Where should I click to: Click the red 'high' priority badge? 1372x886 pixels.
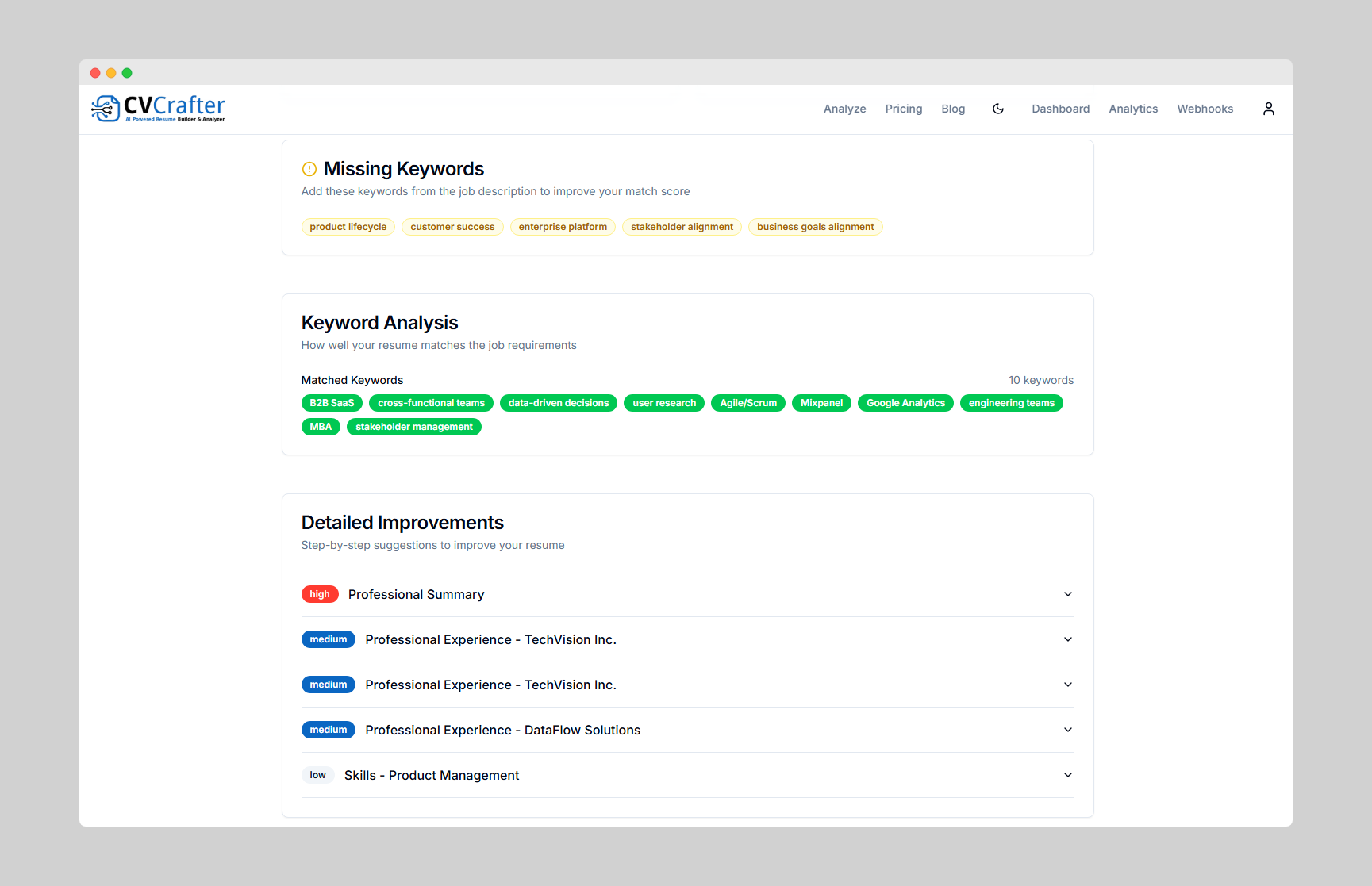click(x=320, y=594)
